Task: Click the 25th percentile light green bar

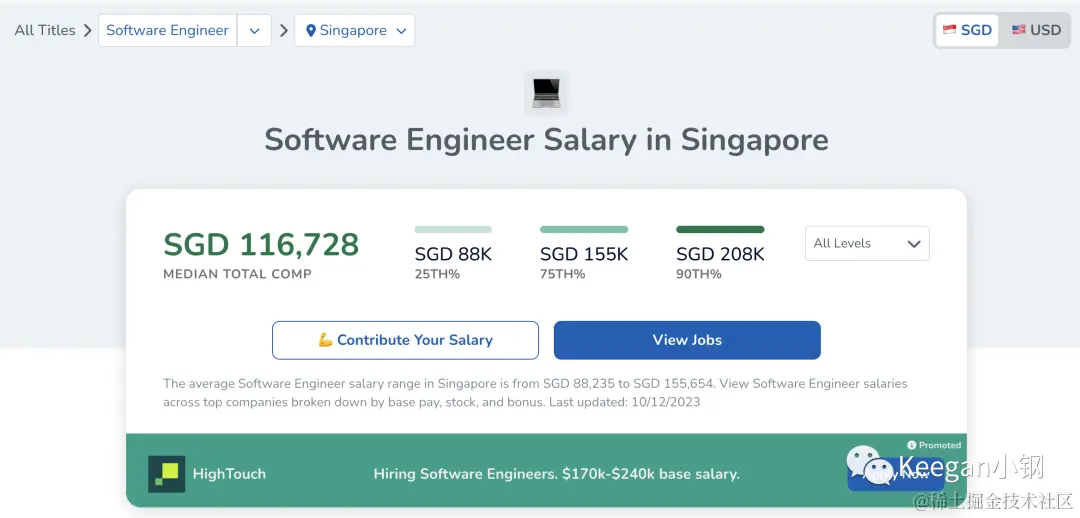Action: (453, 229)
